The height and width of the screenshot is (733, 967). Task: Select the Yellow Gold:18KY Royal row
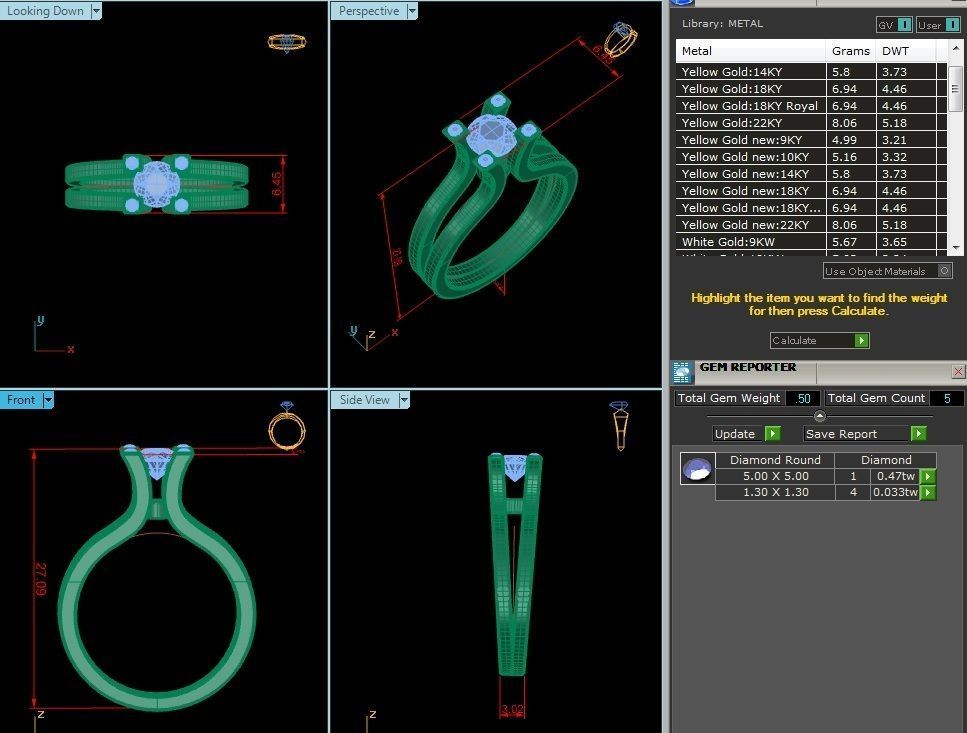coord(811,105)
